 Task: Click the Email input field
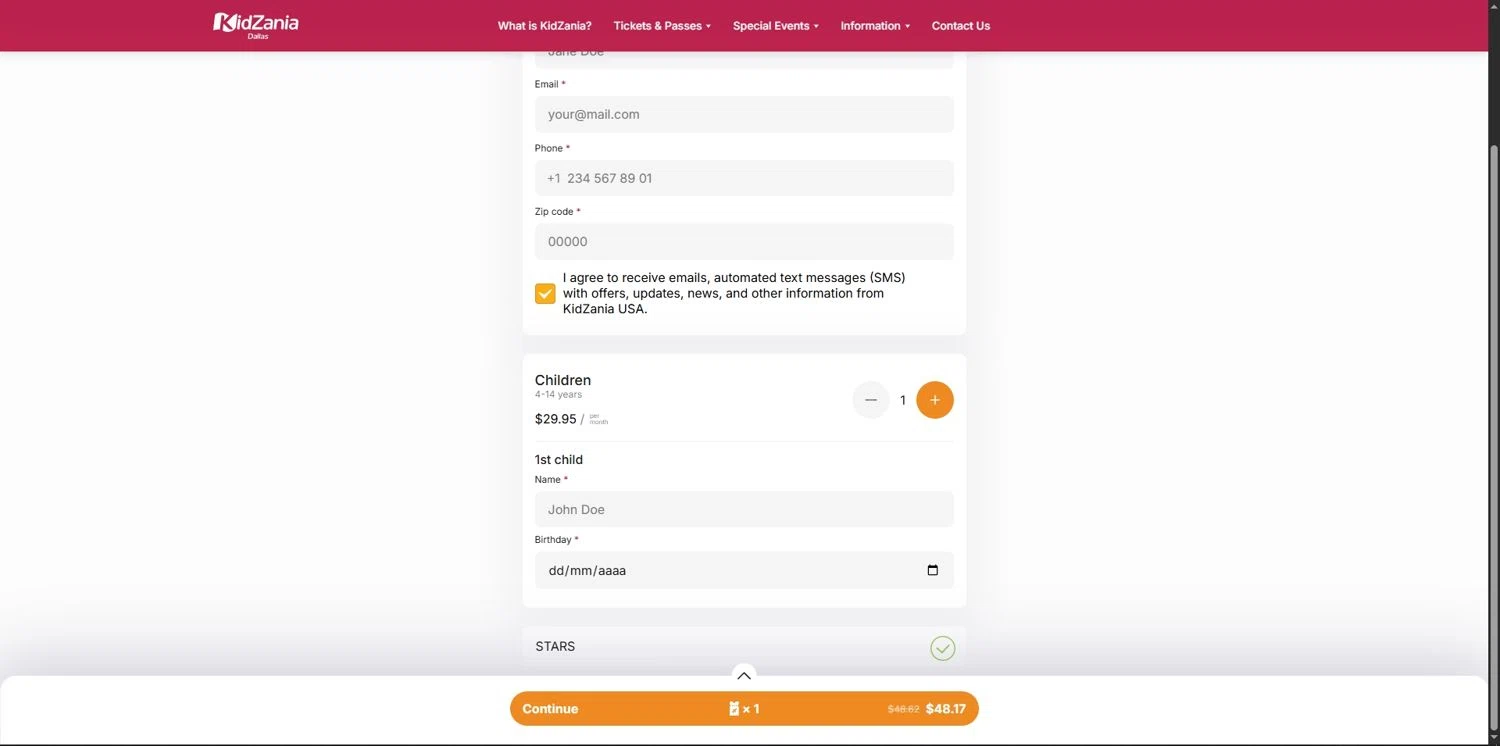pos(744,114)
